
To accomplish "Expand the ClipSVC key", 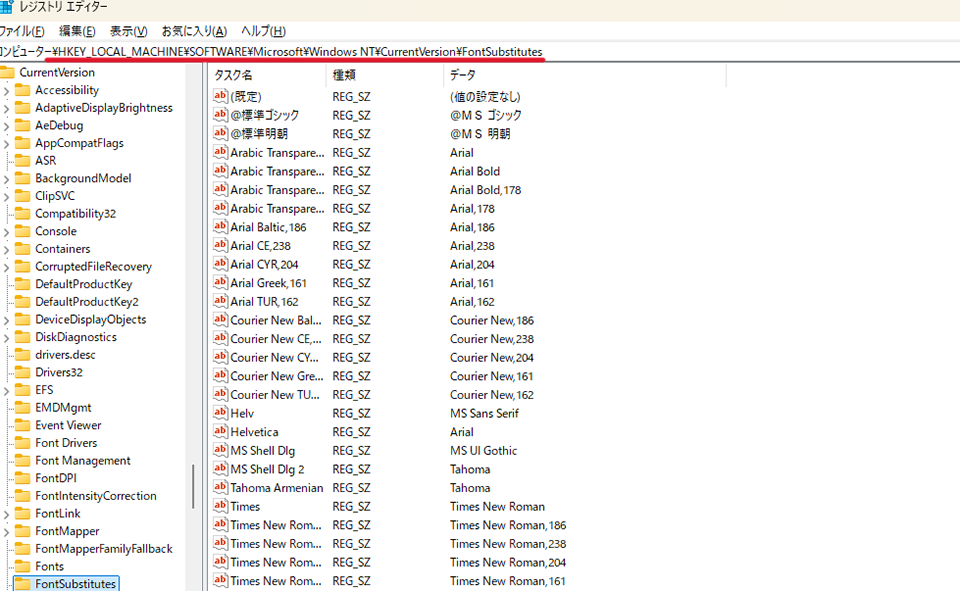I will 6,197.
